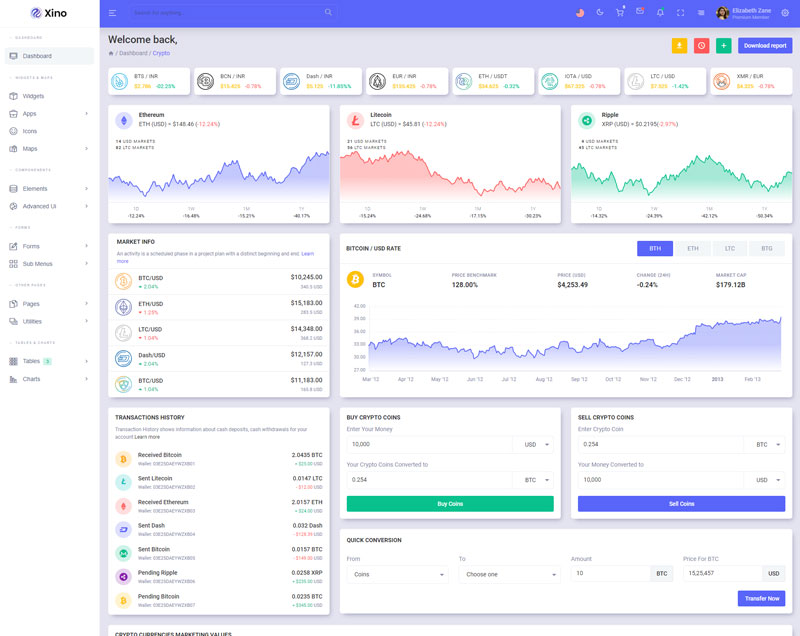Screen dimensions: 800x636
Task: Open the notifications bell
Action: tap(660, 13)
